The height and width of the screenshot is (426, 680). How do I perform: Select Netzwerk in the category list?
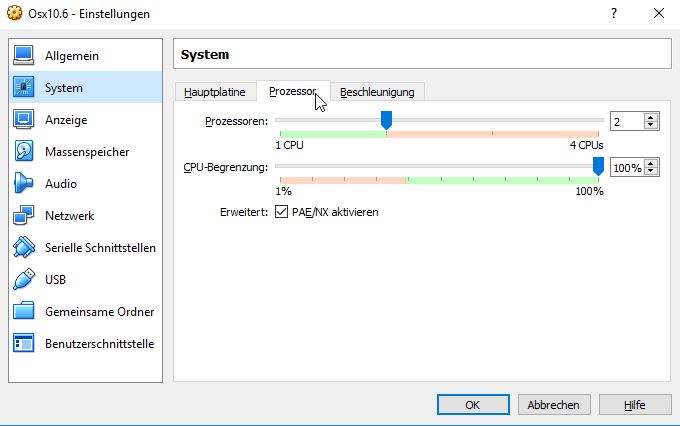point(69,216)
